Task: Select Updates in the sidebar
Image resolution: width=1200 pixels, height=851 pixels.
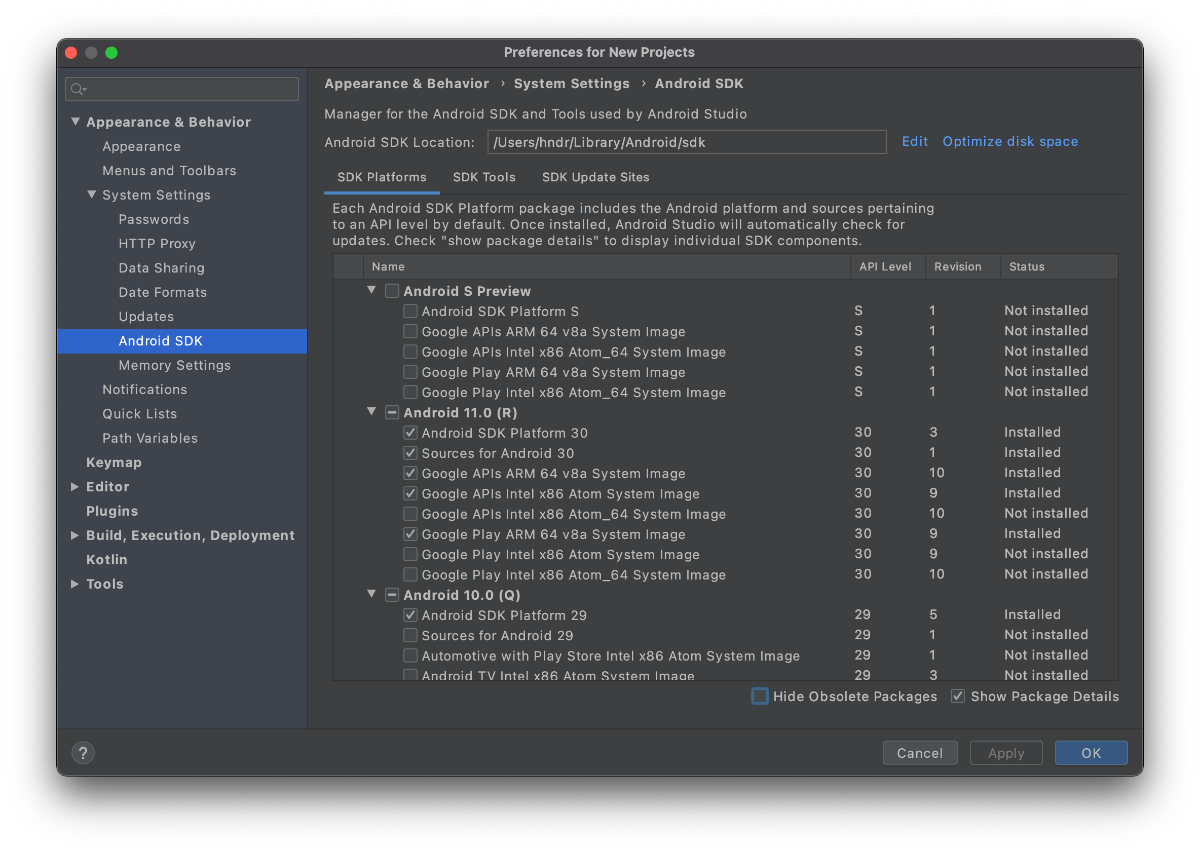Action: (146, 316)
